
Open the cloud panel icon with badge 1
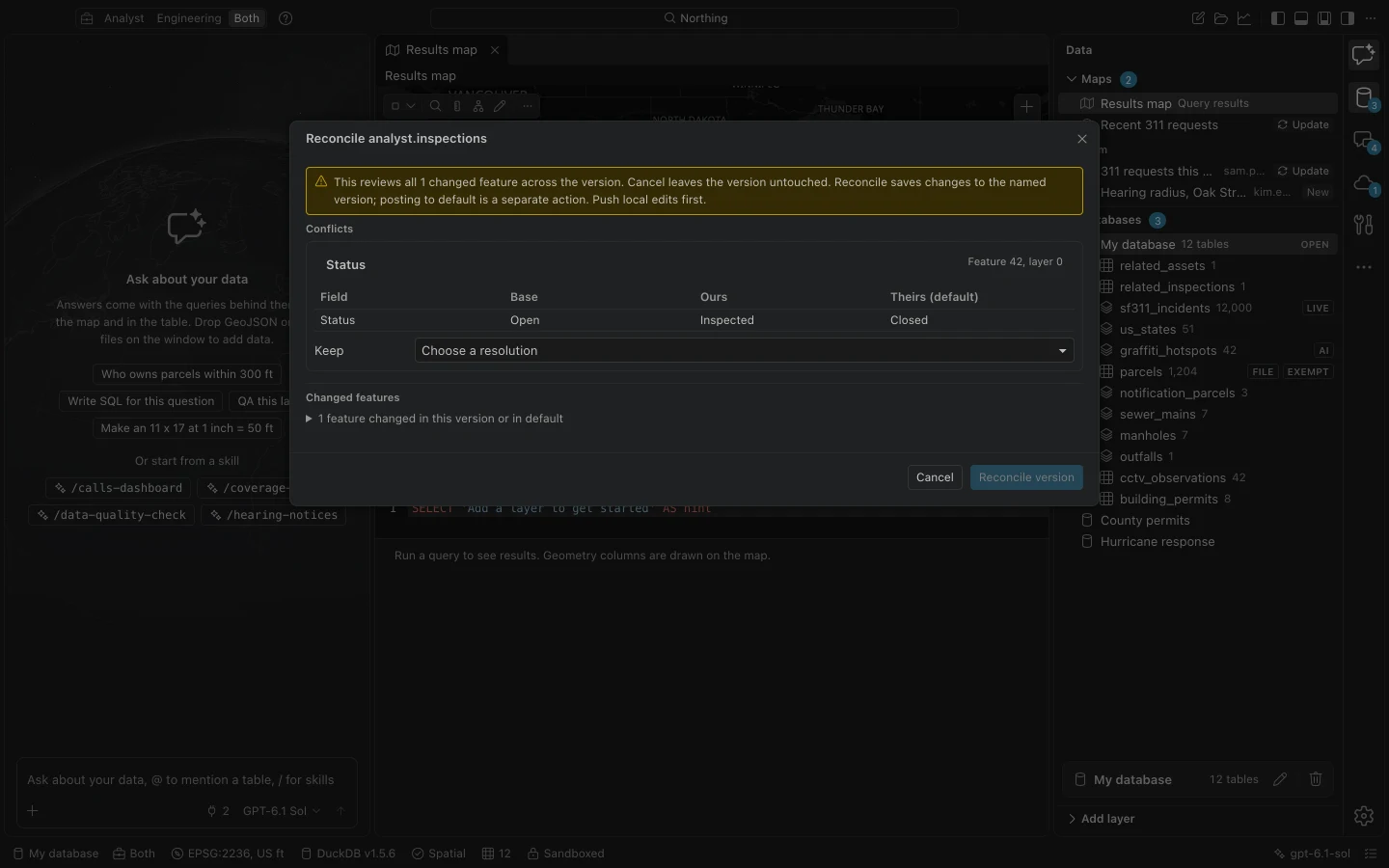[x=1364, y=182]
